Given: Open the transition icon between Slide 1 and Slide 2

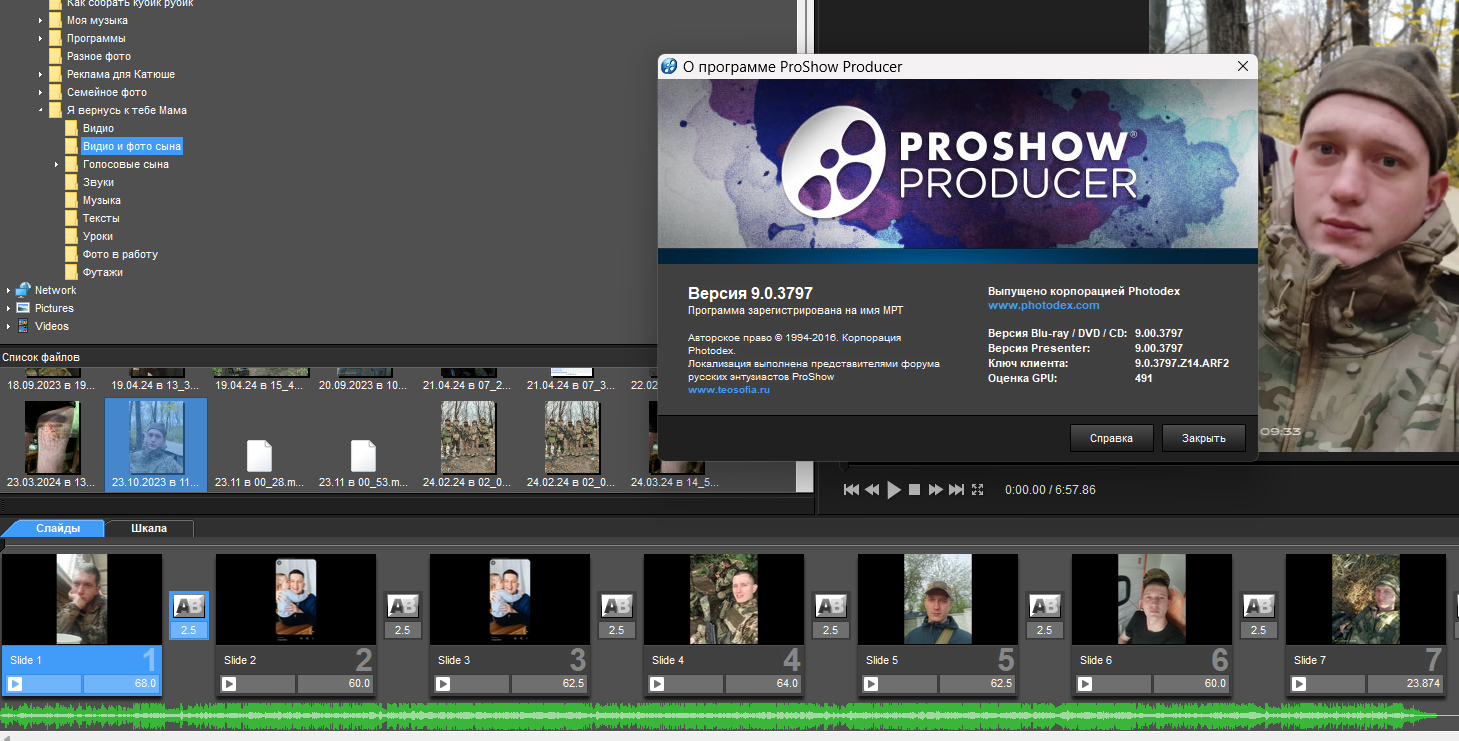Looking at the screenshot, I should 189,606.
